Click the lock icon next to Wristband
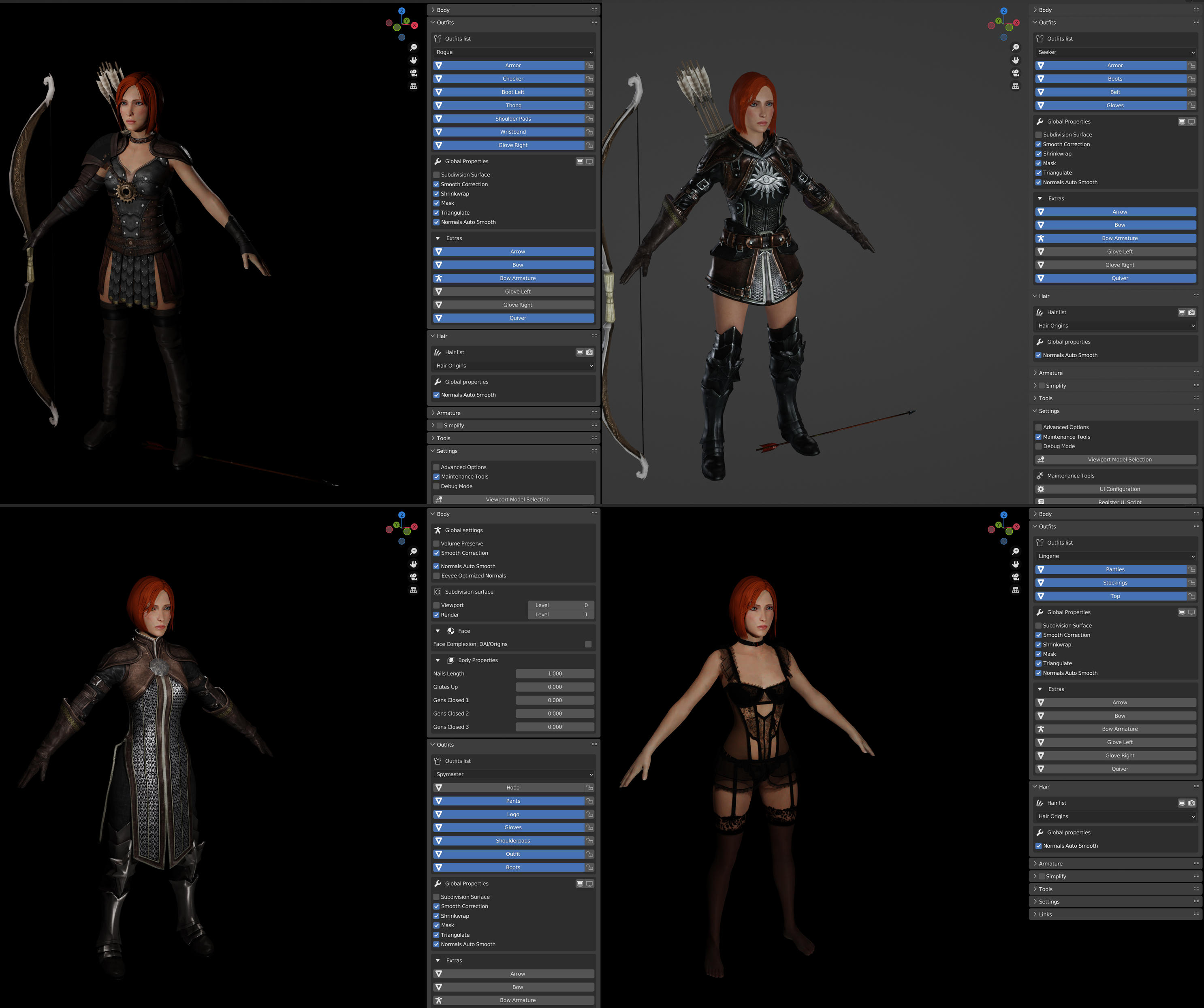Image resolution: width=1204 pixels, height=1008 pixels. pos(589,132)
